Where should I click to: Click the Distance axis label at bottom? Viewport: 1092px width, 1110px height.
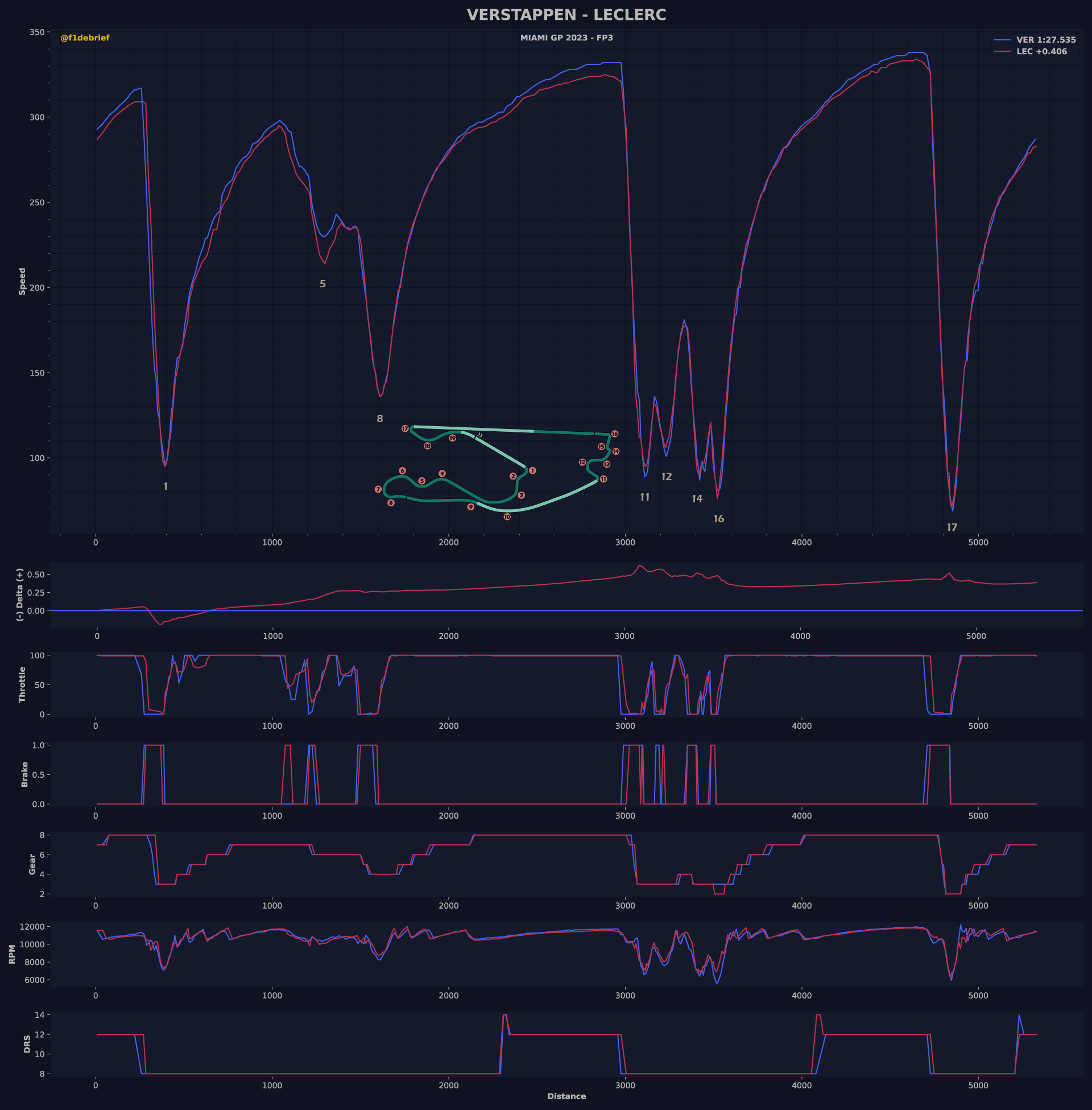(566, 1096)
